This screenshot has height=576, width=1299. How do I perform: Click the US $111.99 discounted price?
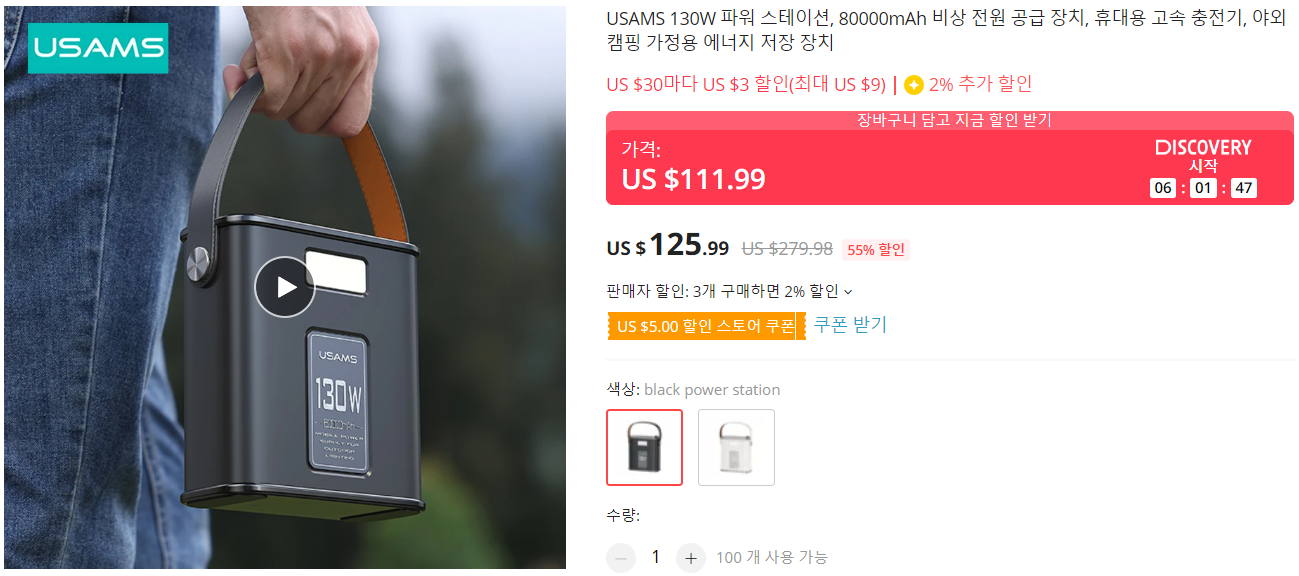click(x=694, y=179)
